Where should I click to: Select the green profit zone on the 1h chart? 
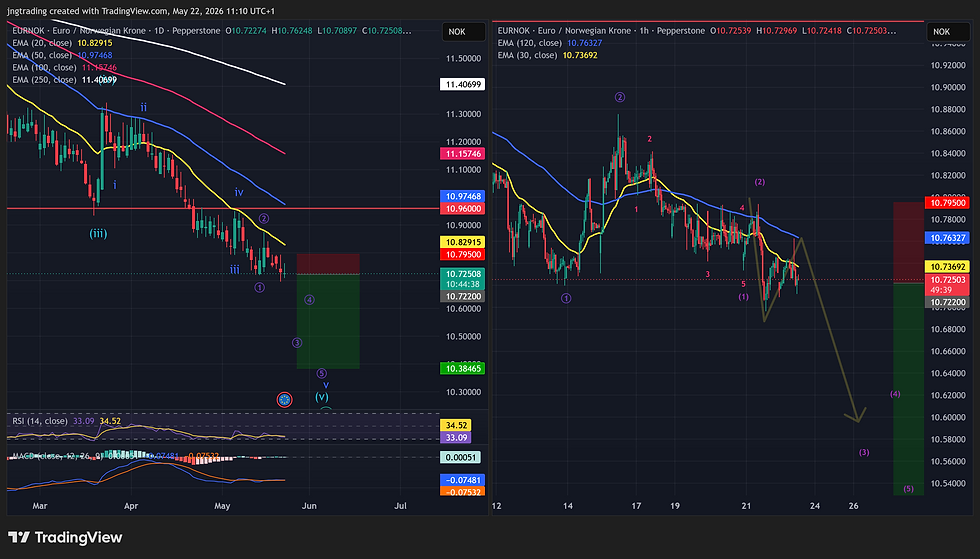click(x=908, y=389)
